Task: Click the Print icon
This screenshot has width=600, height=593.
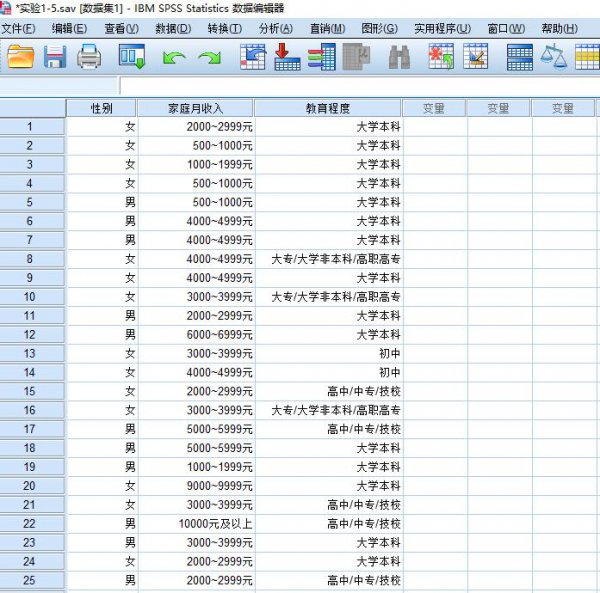Action: click(89, 57)
